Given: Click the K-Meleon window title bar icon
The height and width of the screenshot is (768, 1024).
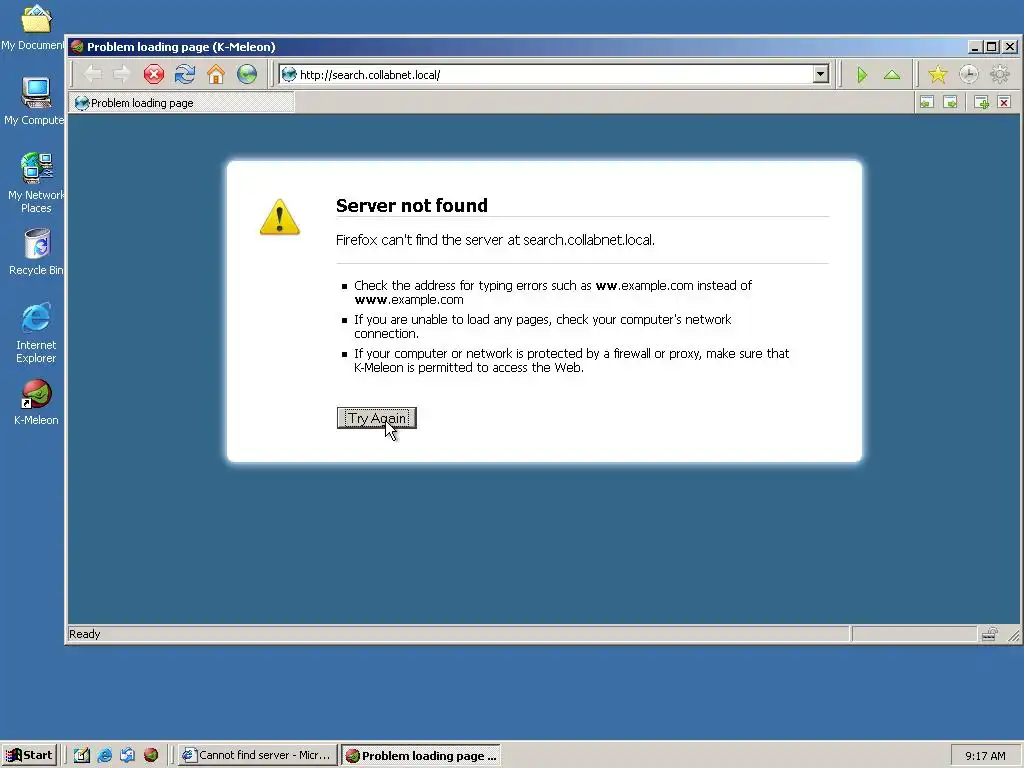Looking at the screenshot, I should point(77,46).
